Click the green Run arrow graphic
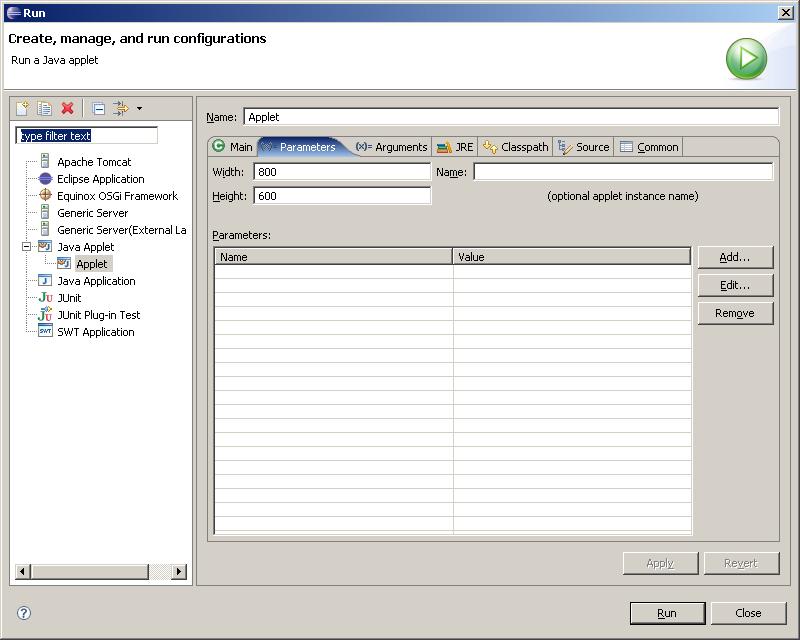 click(746, 59)
